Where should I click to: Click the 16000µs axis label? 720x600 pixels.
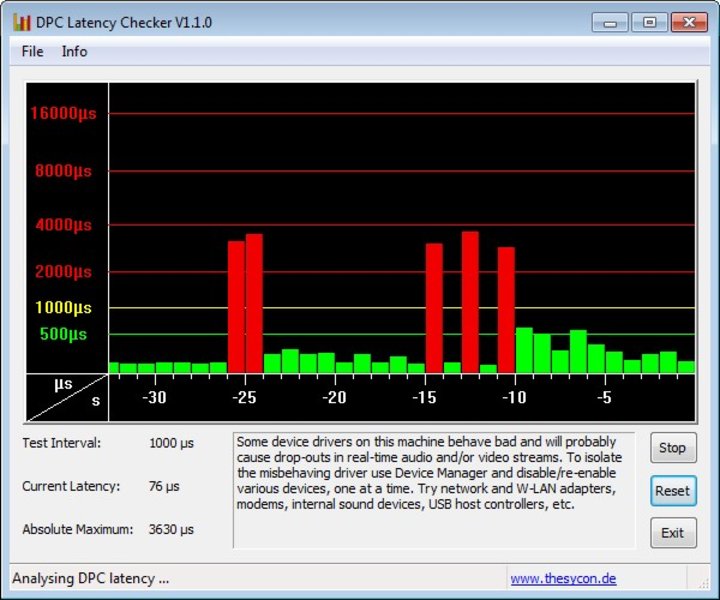pos(63,113)
